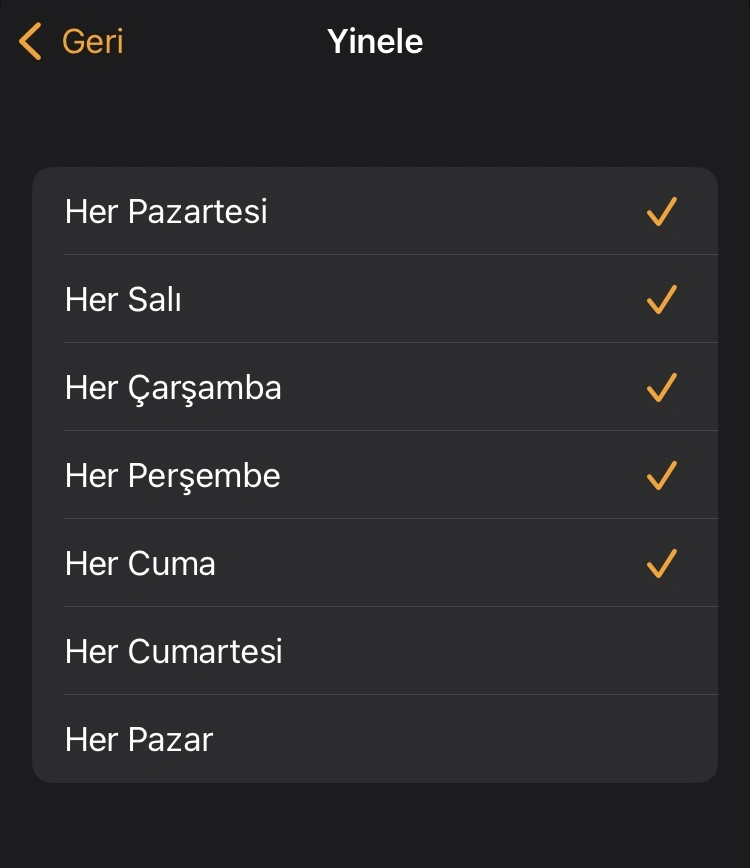The width and height of the screenshot is (750, 868).
Task: Tap the Yinele screen title
Action: tap(375, 42)
